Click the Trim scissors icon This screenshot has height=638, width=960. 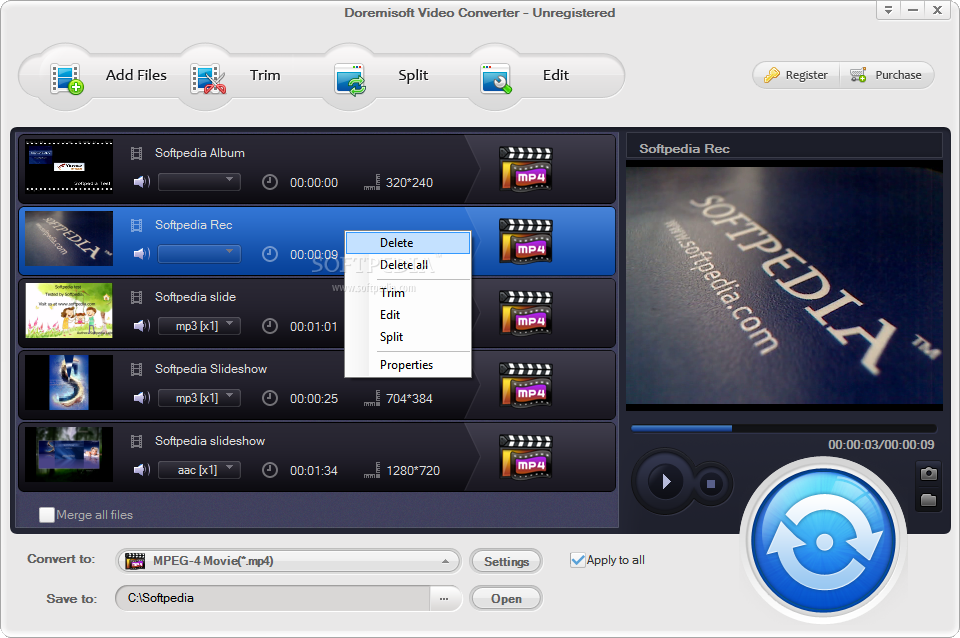[x=208, y=78]
